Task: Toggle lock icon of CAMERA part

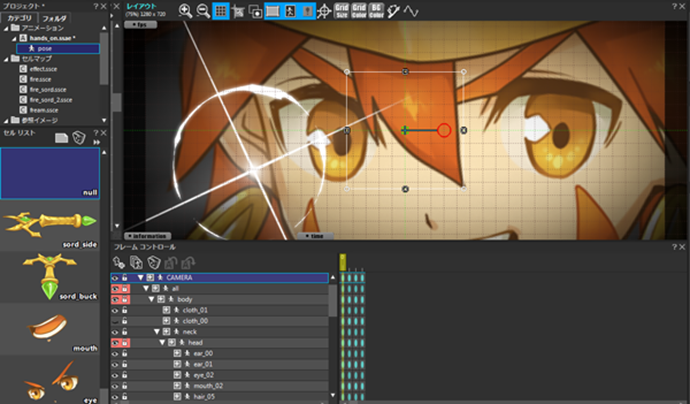Action: [125, 278]
